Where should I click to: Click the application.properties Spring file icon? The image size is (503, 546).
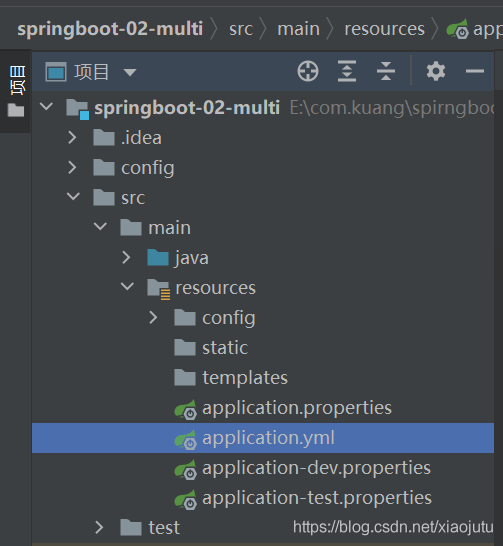pos(186,409)
